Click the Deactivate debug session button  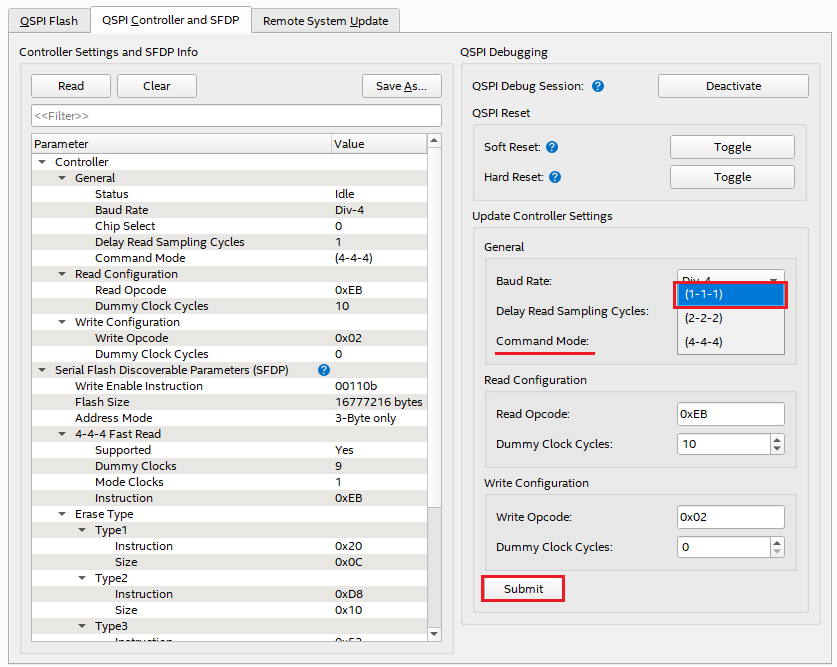click(733, 86)
